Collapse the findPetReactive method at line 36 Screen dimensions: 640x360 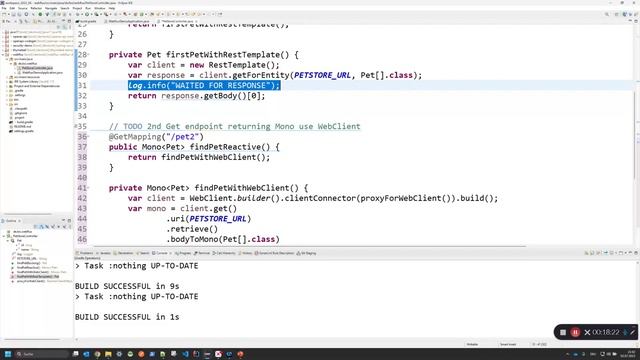click(89, 136)
